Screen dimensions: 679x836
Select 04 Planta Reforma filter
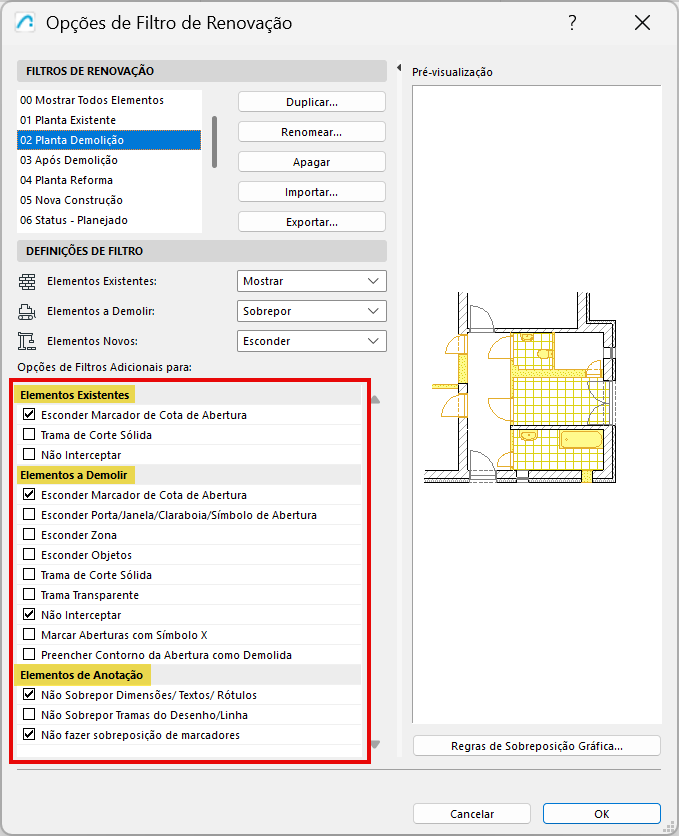(x=109, y=180)
